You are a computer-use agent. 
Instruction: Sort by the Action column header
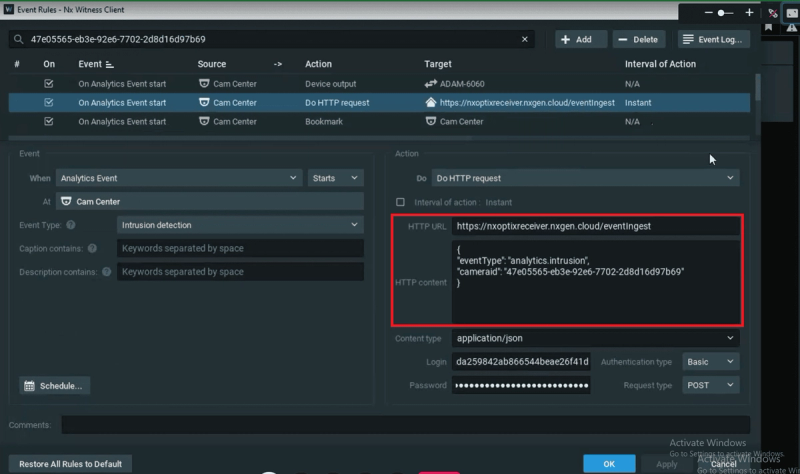[318, 64]
